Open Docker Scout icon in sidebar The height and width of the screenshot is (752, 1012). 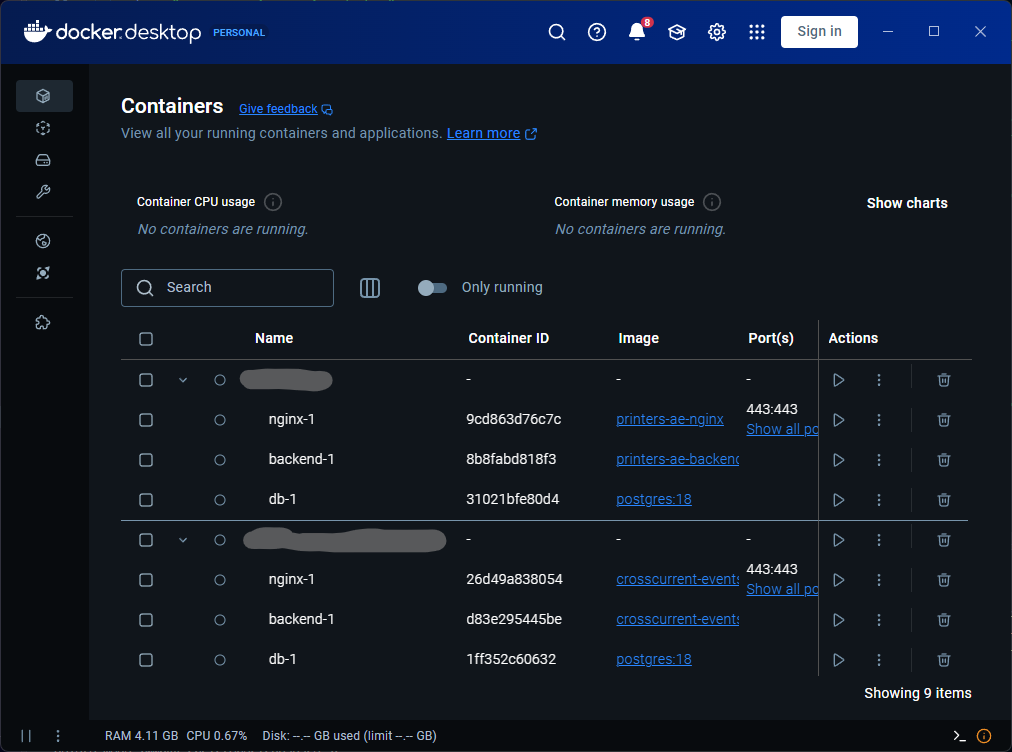(43, 273)
